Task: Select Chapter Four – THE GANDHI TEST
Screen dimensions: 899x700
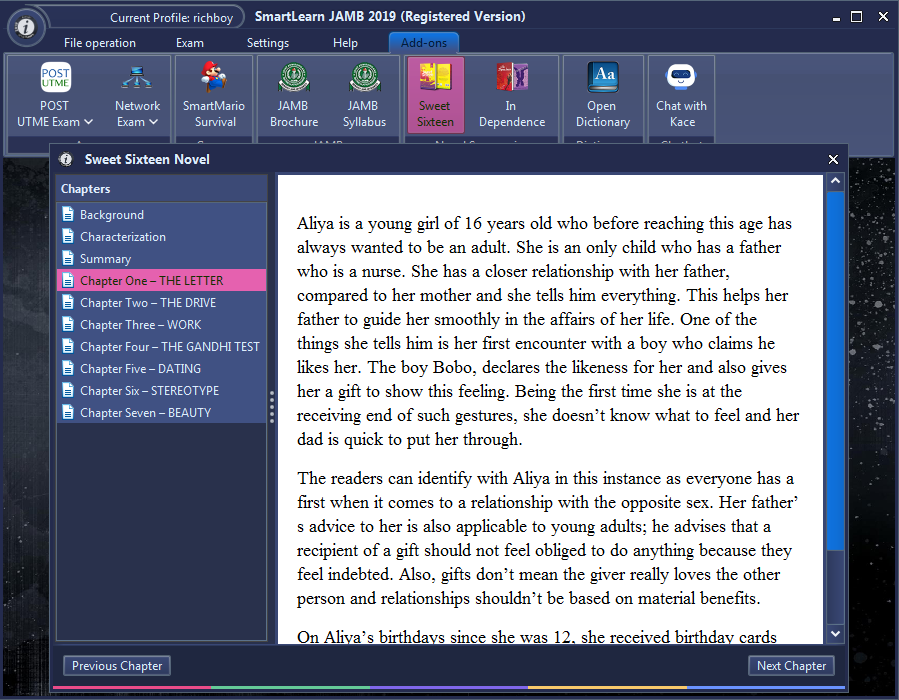Action: point(162,346)
